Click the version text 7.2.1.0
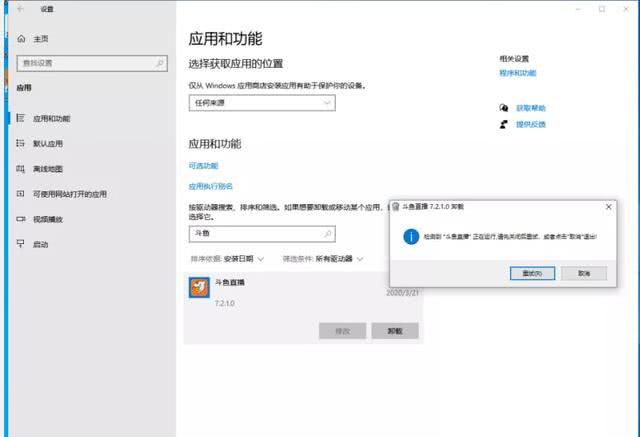Image resolution: width=640 pixels, height=437 pixels. [224, 303]
